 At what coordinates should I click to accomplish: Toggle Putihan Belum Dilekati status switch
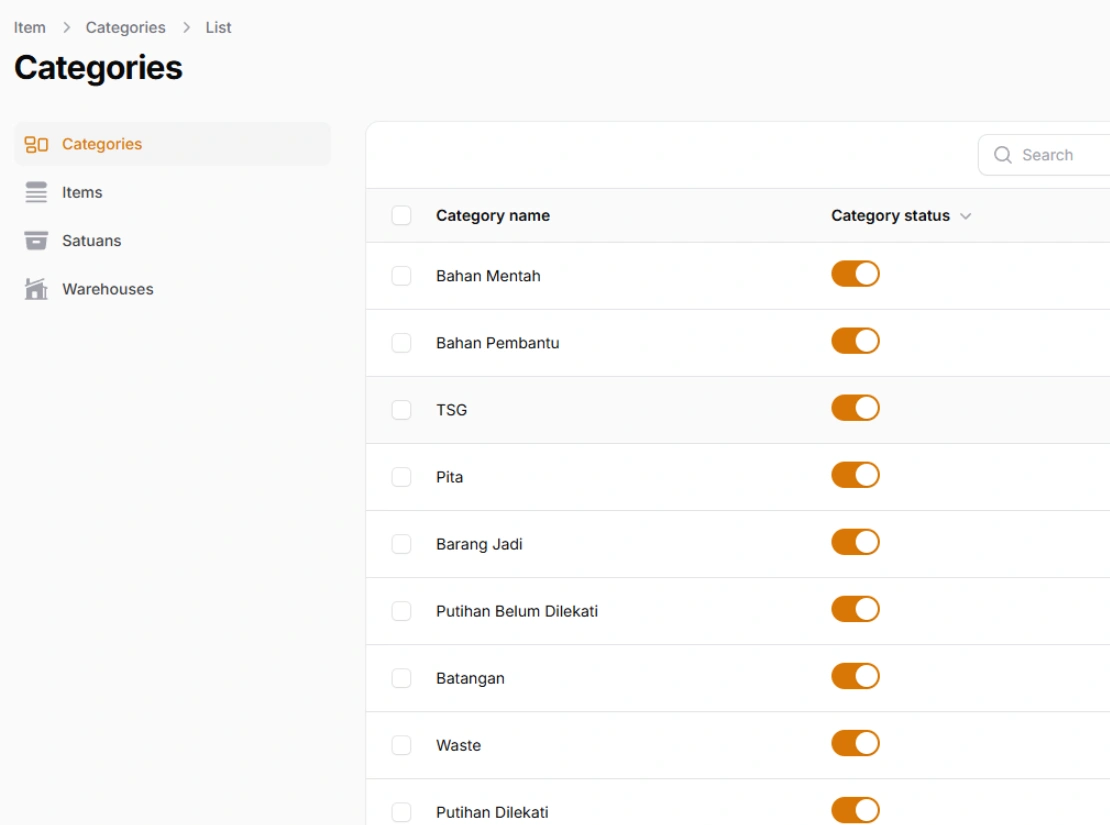click(855, 609)
